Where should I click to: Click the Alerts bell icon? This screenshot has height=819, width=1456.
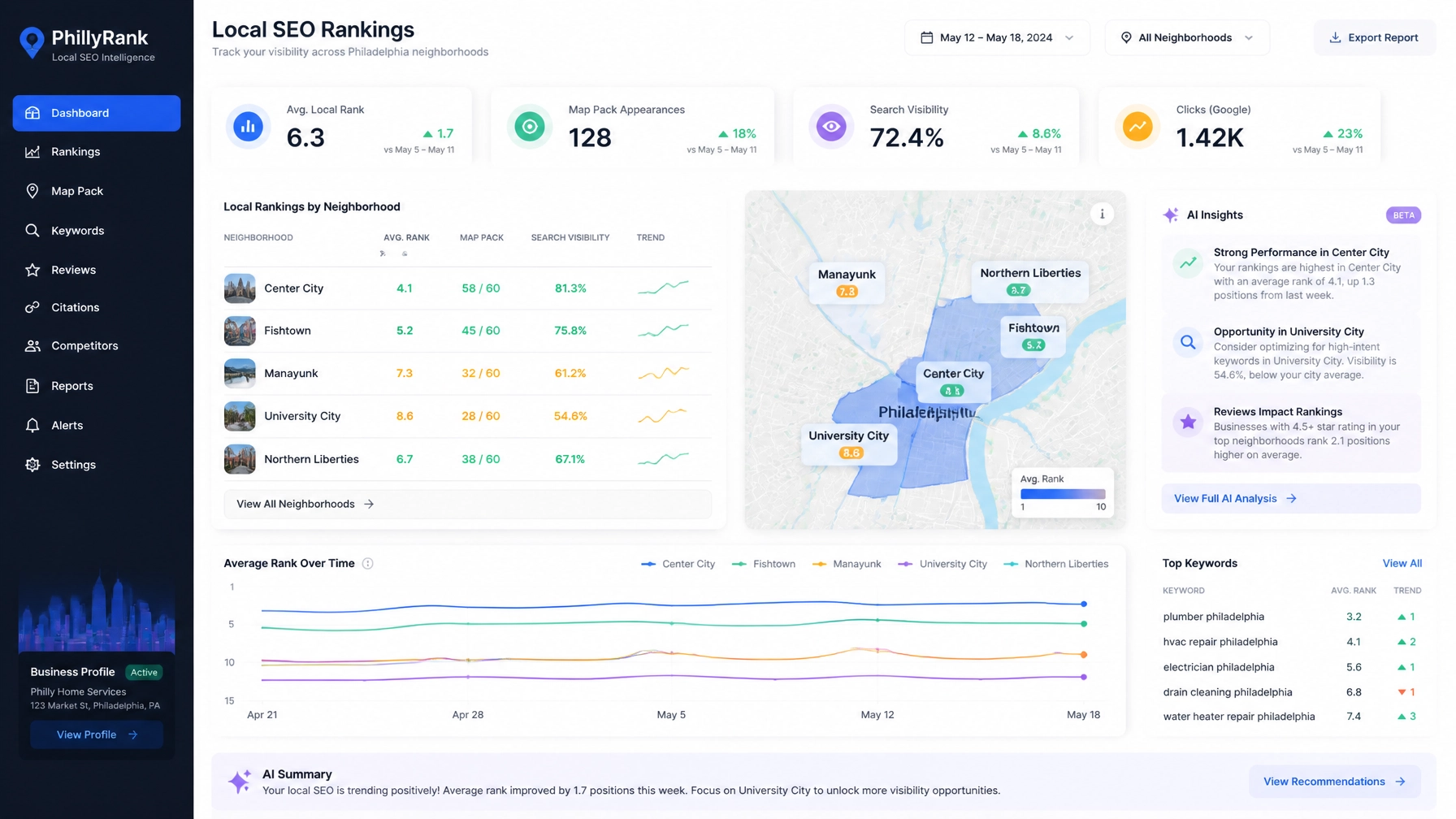coord(32,425)
